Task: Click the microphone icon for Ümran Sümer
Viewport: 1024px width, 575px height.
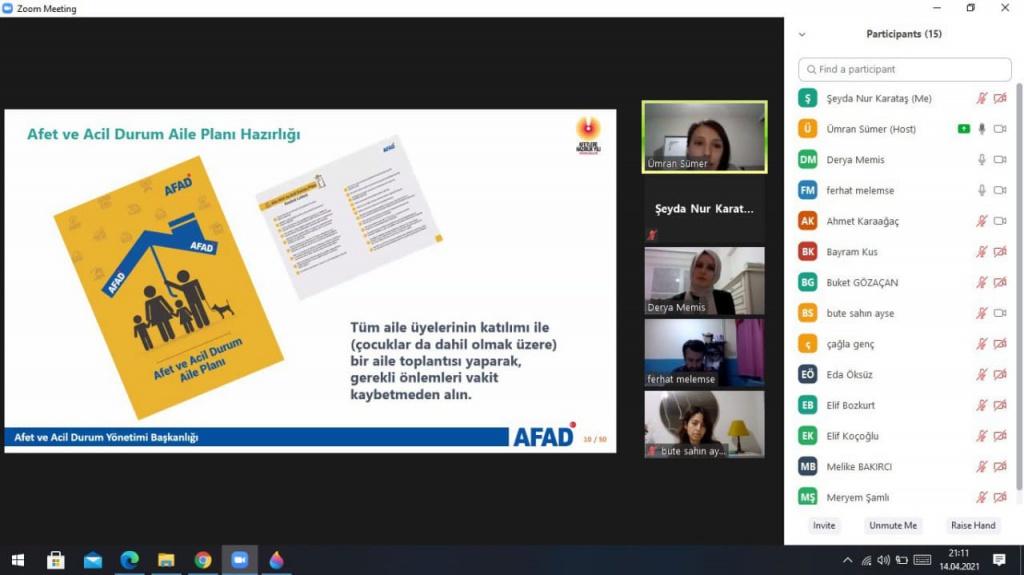Action: click(x=982, y=129)
